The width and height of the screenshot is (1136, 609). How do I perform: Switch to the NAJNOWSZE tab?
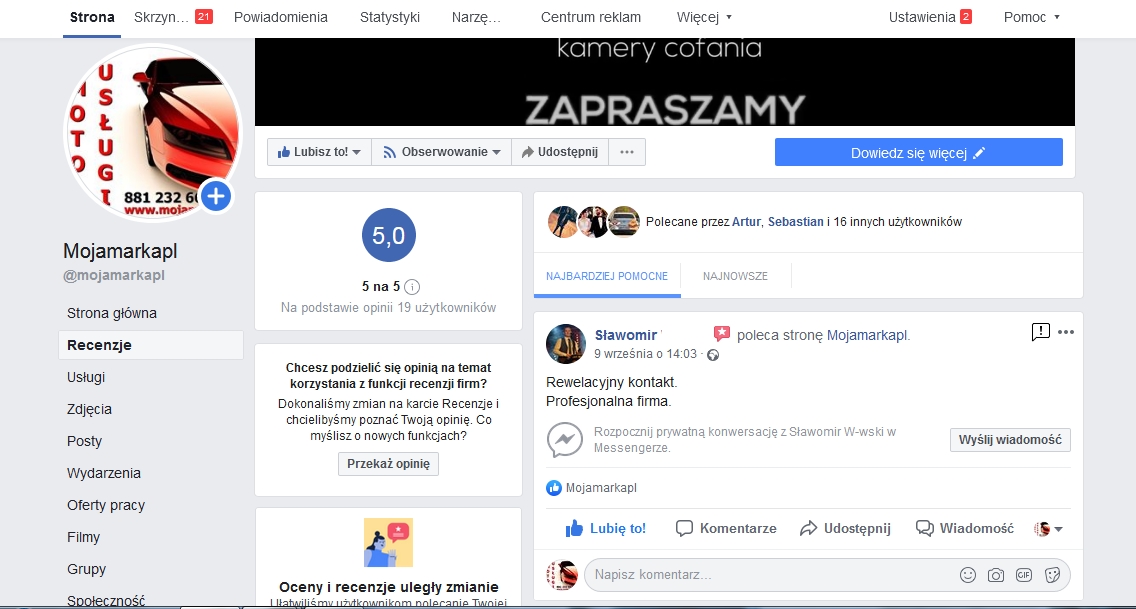click(x=735, y=276)
